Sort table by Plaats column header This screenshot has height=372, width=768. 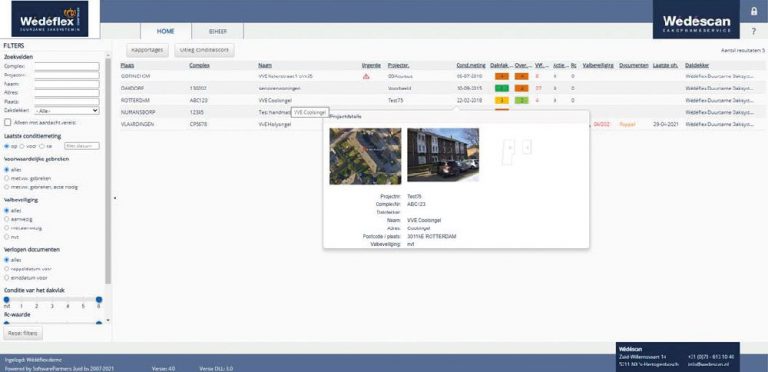coord(127,65)
